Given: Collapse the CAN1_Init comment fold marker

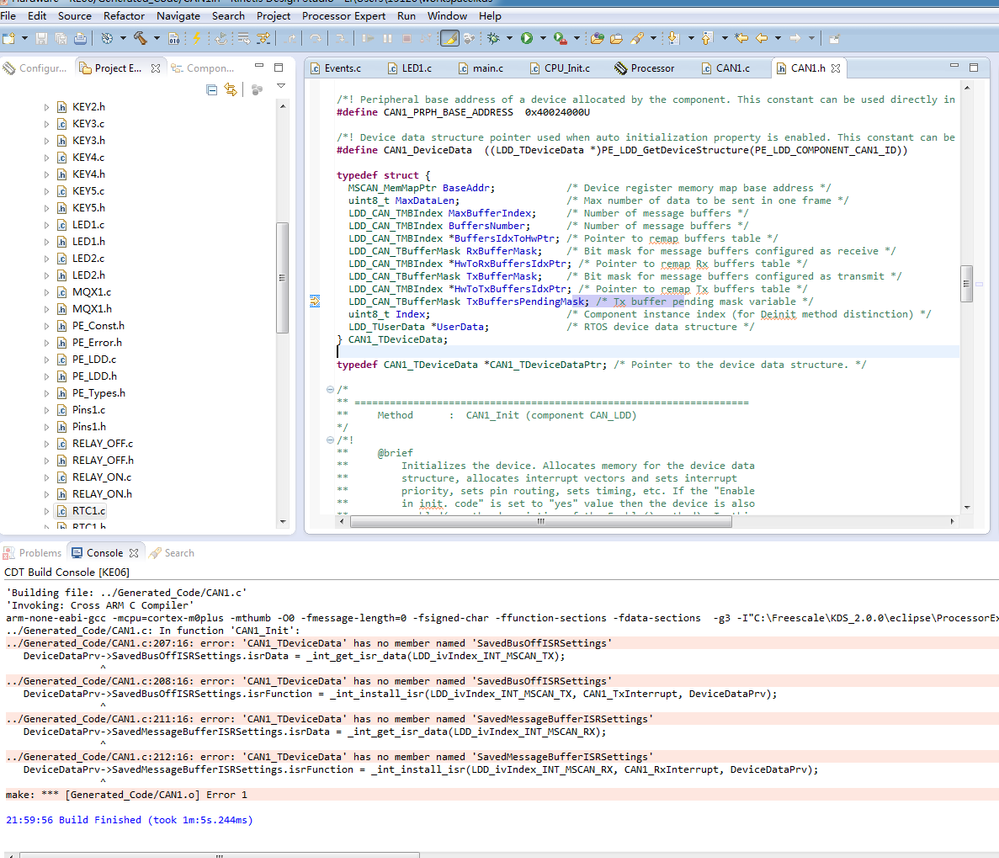Looking at the screenshot, I should pos(331,389).
